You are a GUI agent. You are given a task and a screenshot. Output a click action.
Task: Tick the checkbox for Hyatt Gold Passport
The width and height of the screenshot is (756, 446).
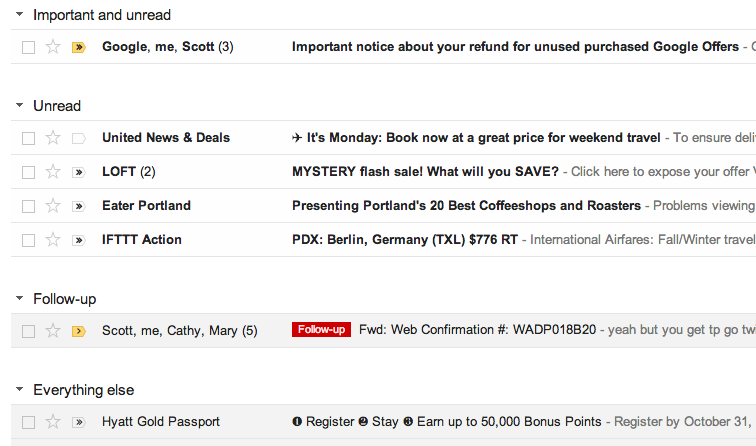(x=28, y=422)
